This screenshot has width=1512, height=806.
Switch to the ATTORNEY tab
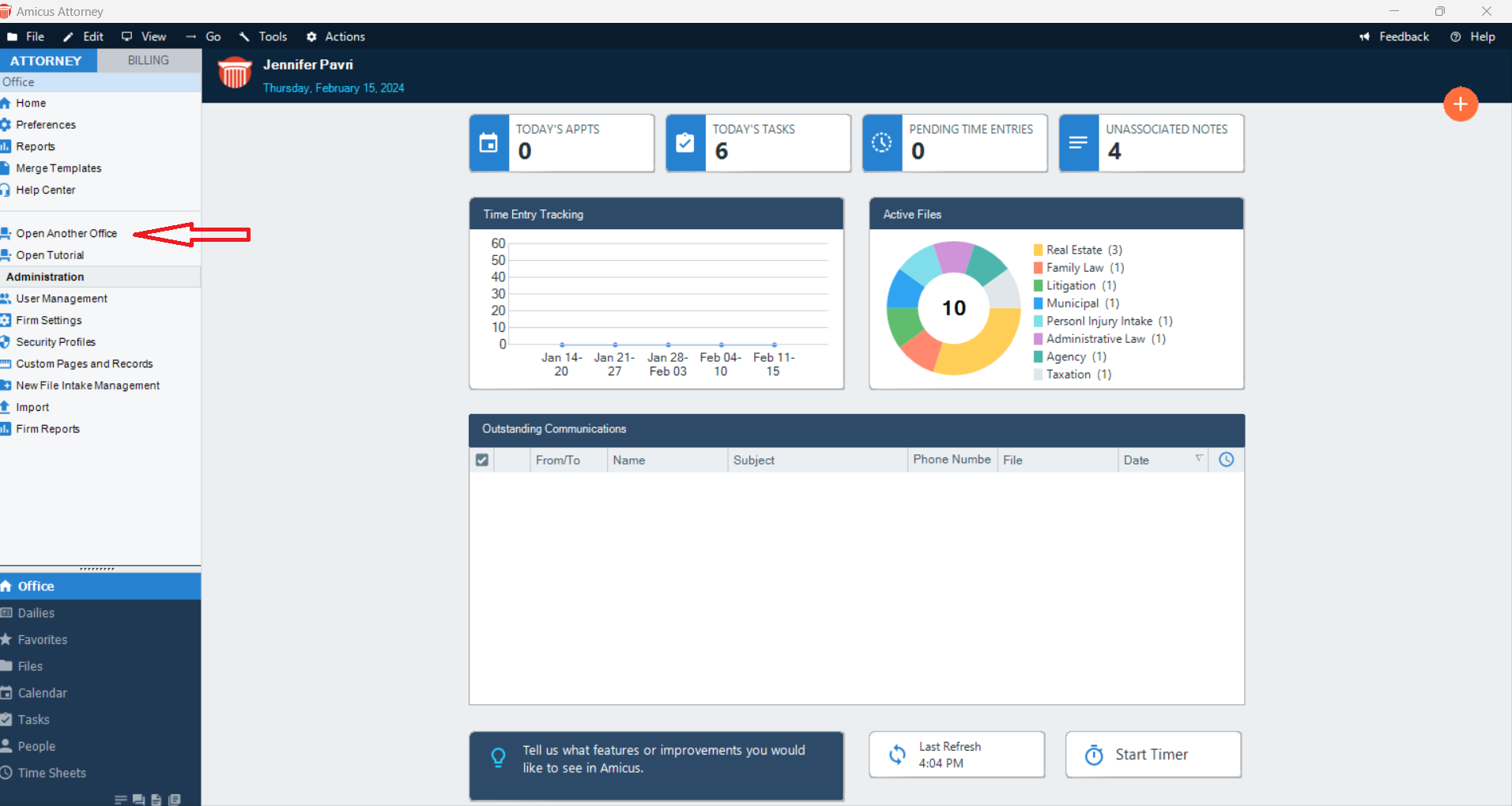(47, 61)
